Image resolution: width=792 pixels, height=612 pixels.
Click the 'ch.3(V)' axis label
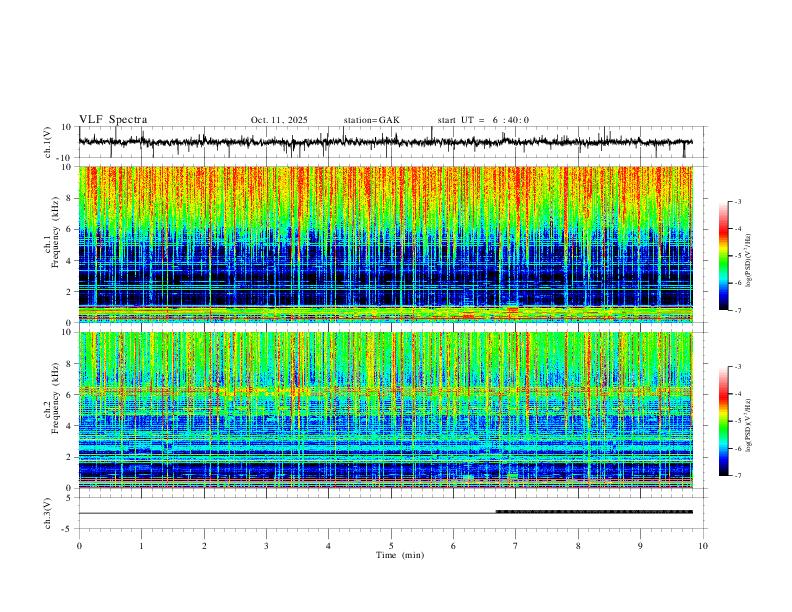(48, 514)
